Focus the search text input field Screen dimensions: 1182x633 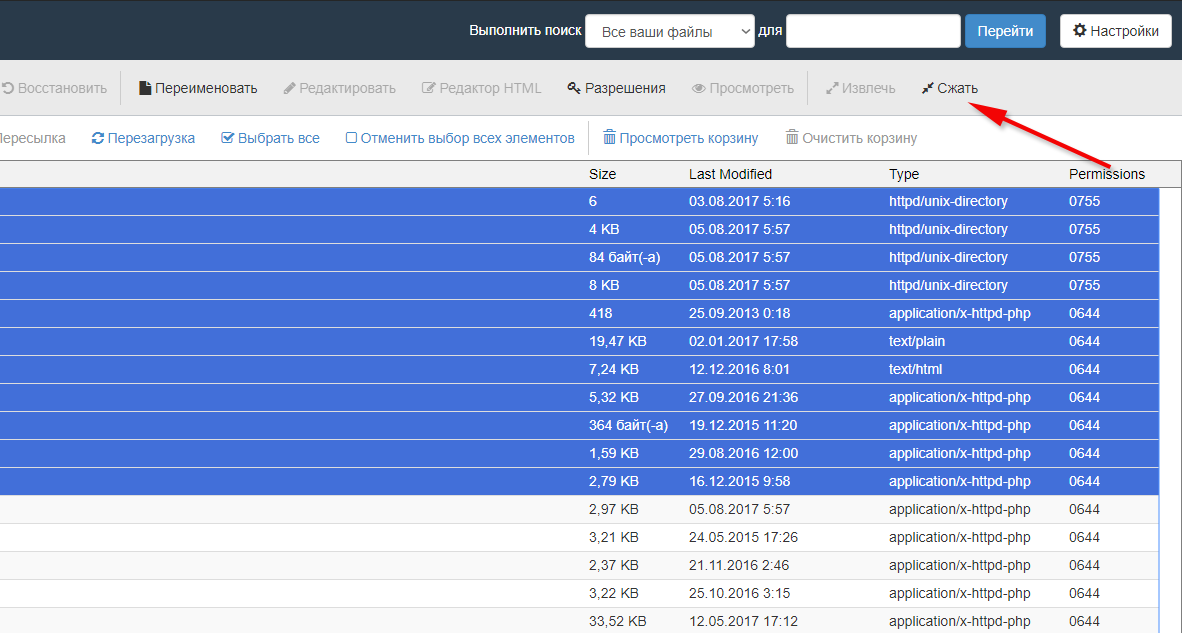point(873,31)
